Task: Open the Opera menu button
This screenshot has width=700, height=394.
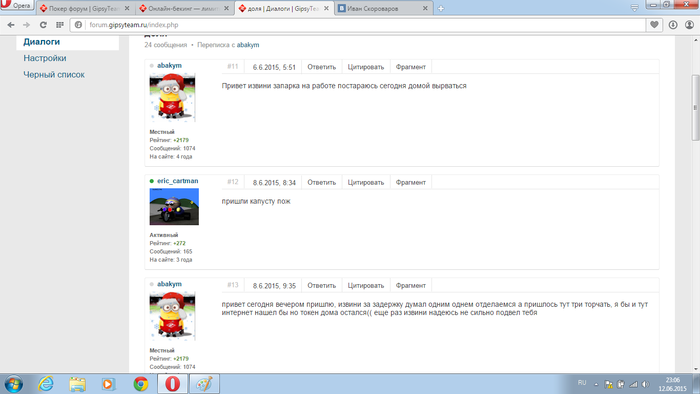Action: [x=17, y=5]
